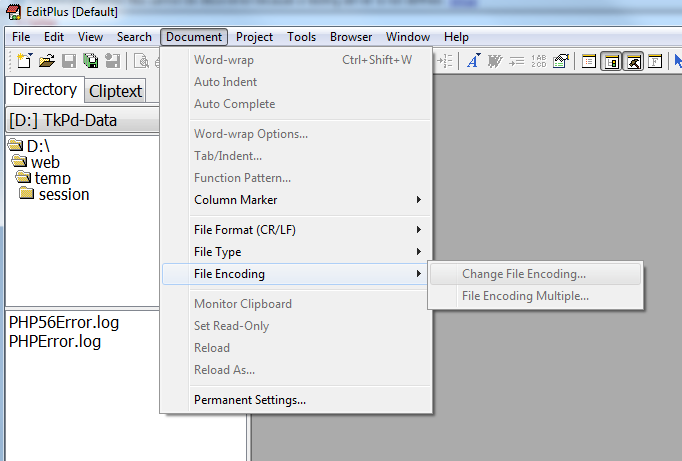
Task: Open the Tools menu
Action: coord(301,37)
